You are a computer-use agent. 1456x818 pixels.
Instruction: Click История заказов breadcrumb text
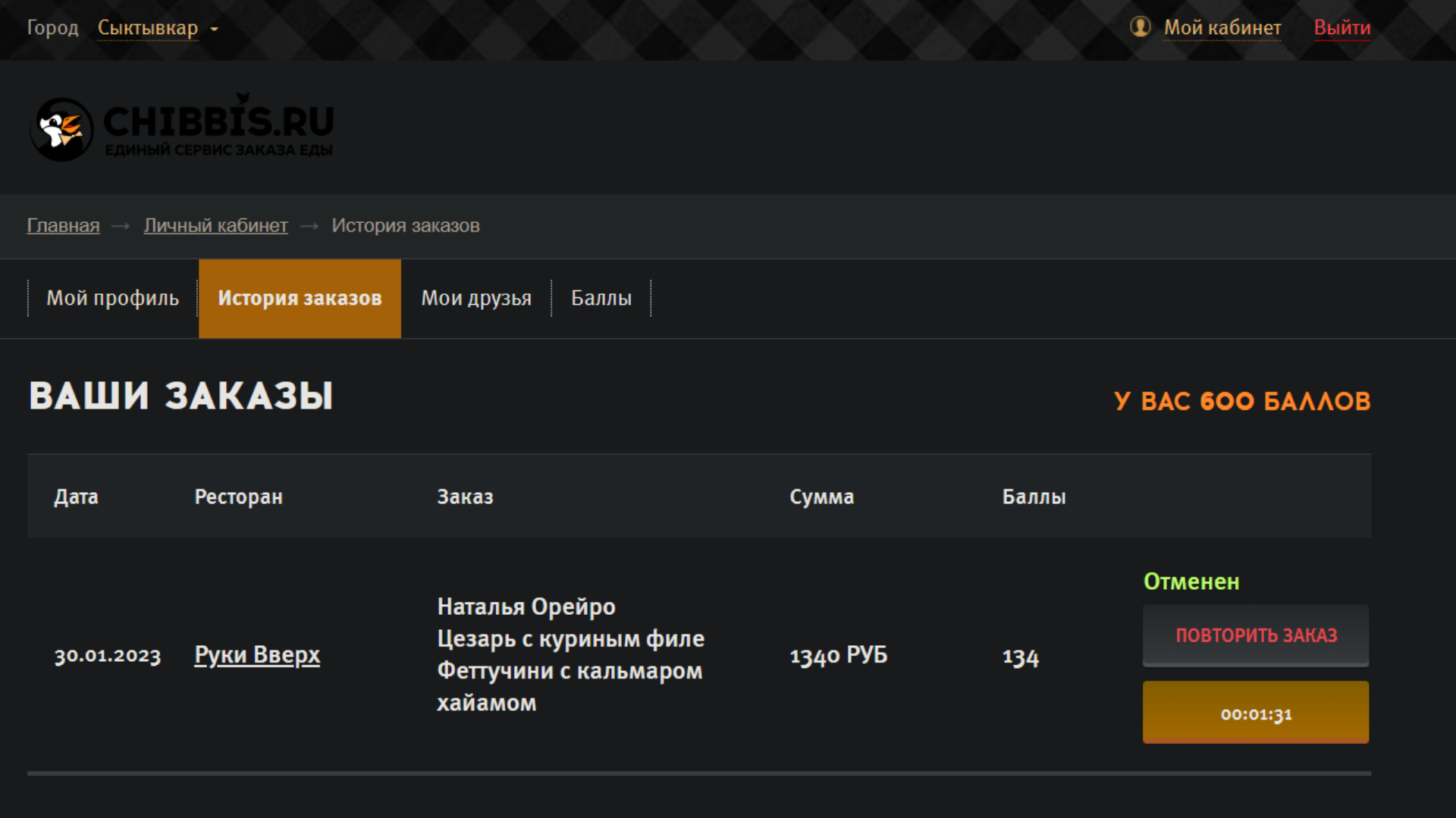click(406, 225)
